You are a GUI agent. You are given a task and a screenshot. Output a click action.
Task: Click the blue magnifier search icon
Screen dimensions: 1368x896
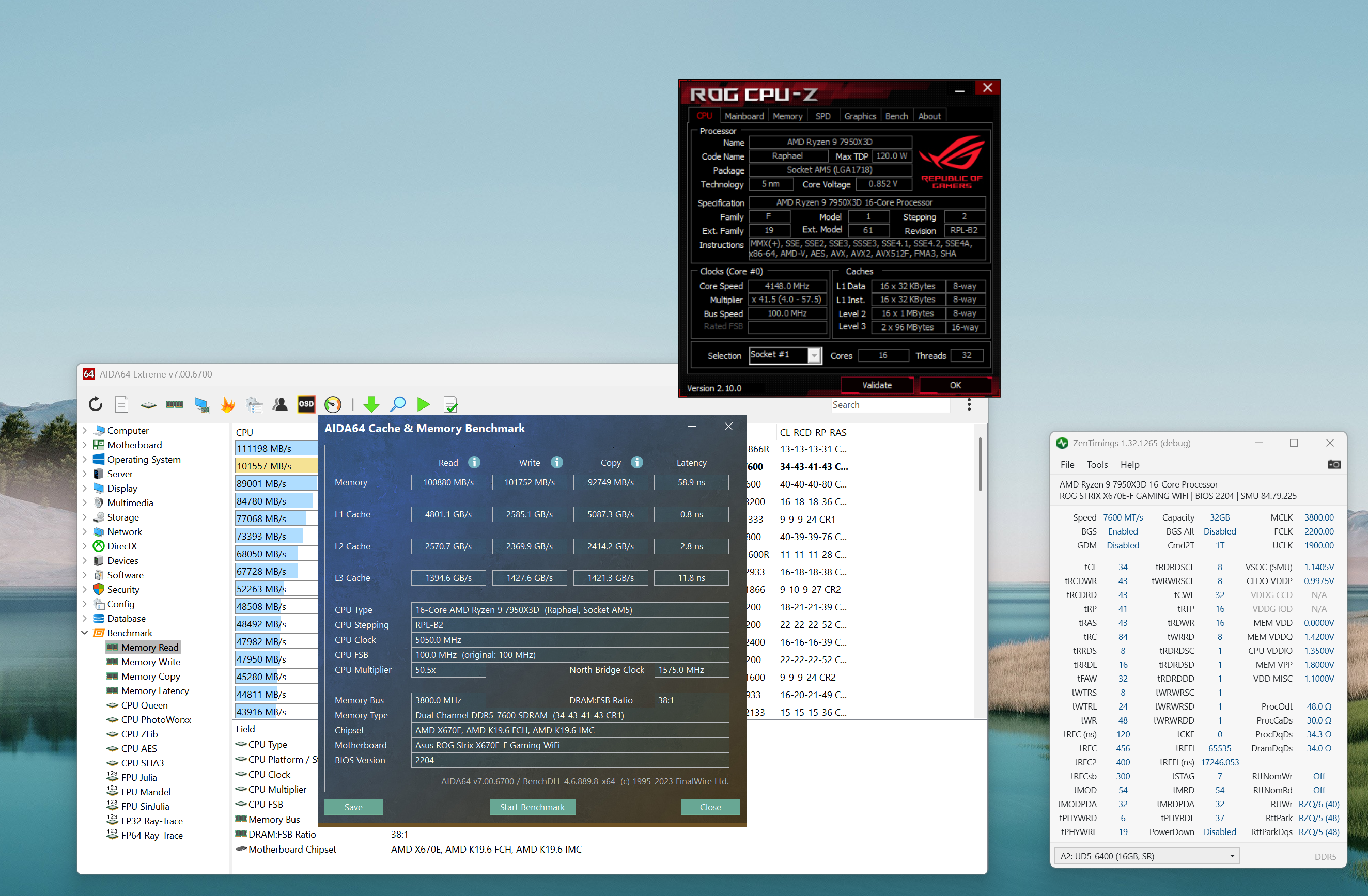[398, 404]
